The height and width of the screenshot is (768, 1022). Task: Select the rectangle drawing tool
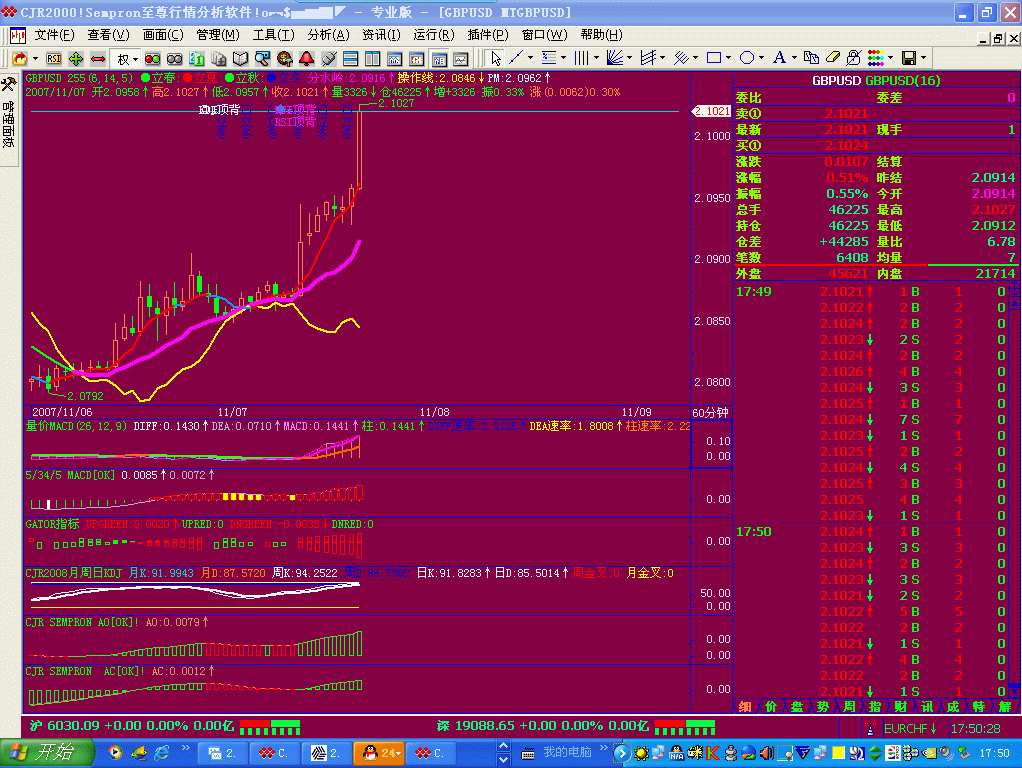coord(714,58)
